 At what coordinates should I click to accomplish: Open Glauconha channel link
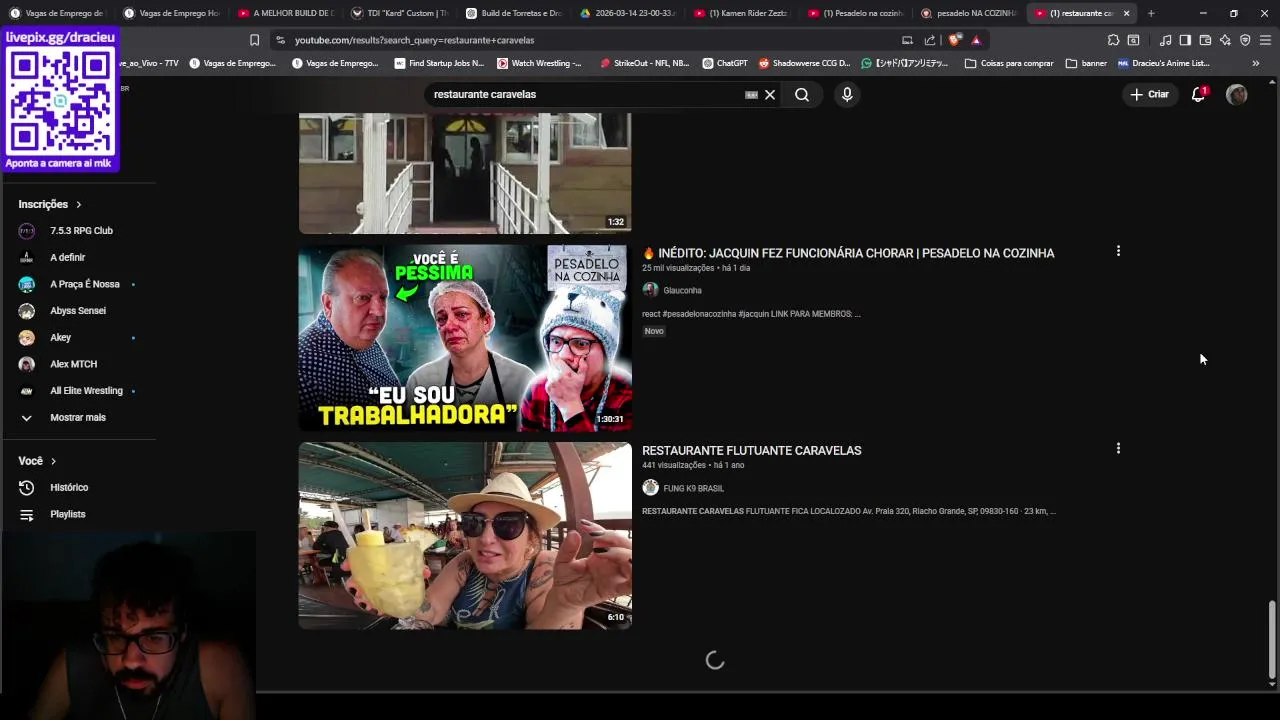pos(682,290)
